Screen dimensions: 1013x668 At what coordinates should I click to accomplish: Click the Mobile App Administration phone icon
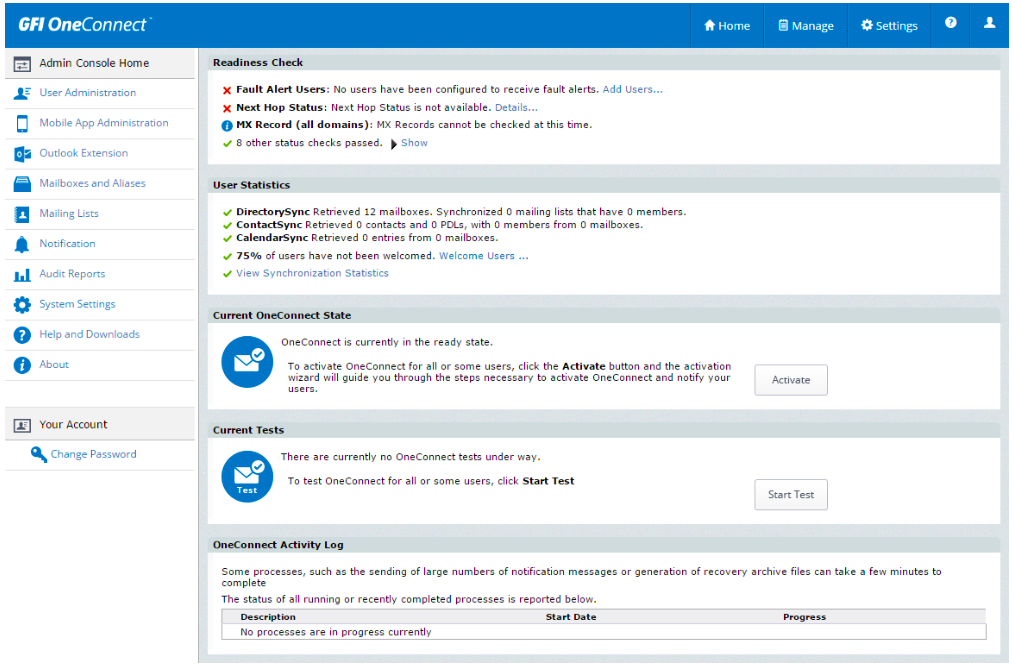tap(22, 123)
